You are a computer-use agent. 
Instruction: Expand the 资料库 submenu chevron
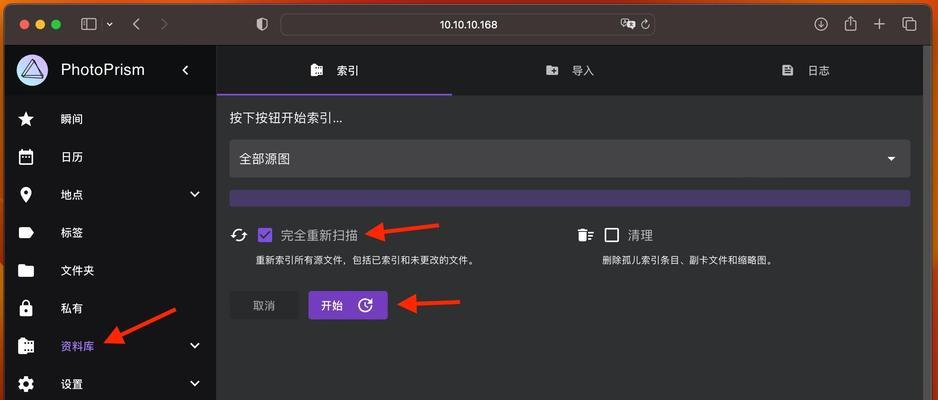(194, 346)
